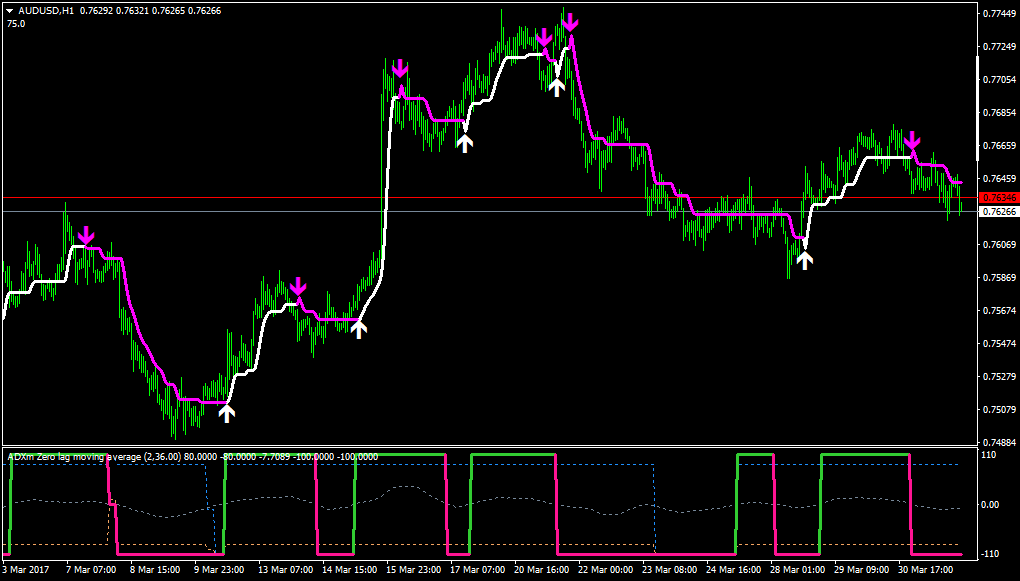The image size is (1020, 581).
Task: Click the 7 Mar 07:00 time label
Action: (x=90, y=570)
